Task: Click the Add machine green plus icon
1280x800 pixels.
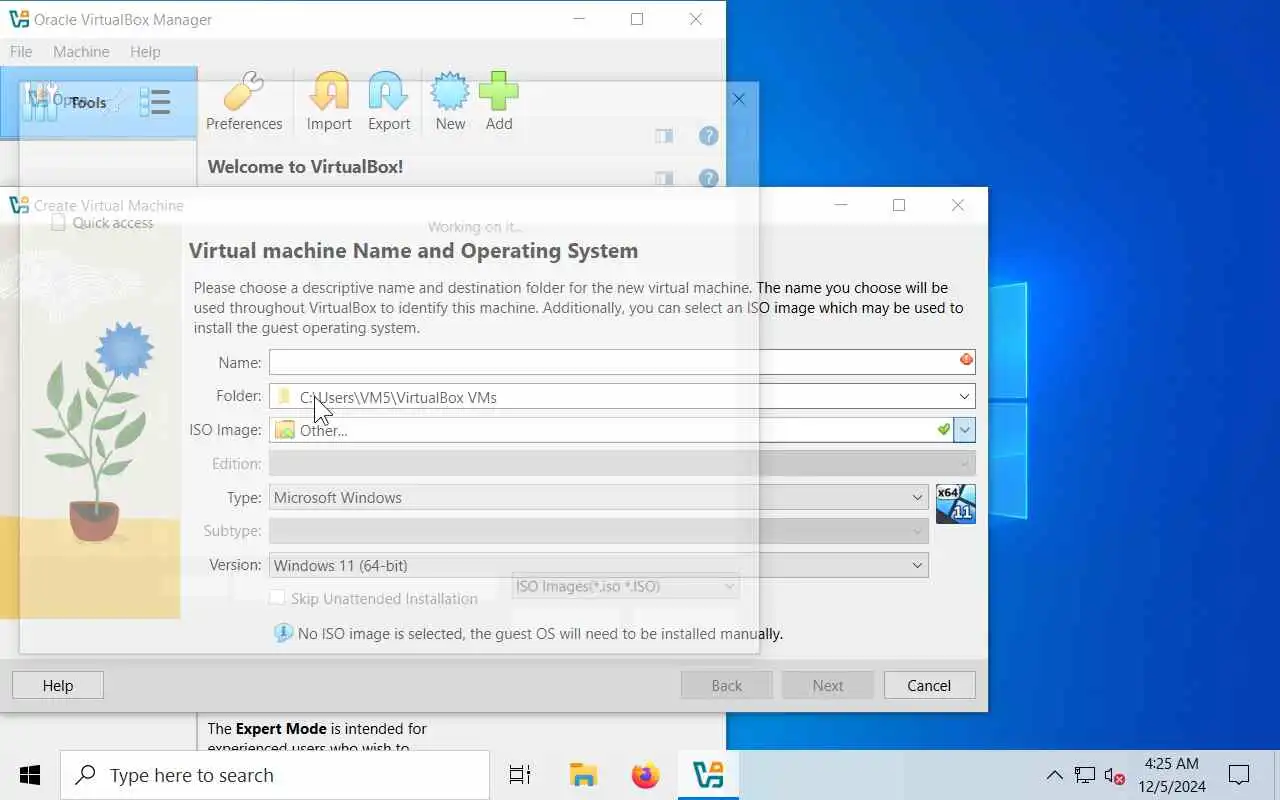Action: 499,102
